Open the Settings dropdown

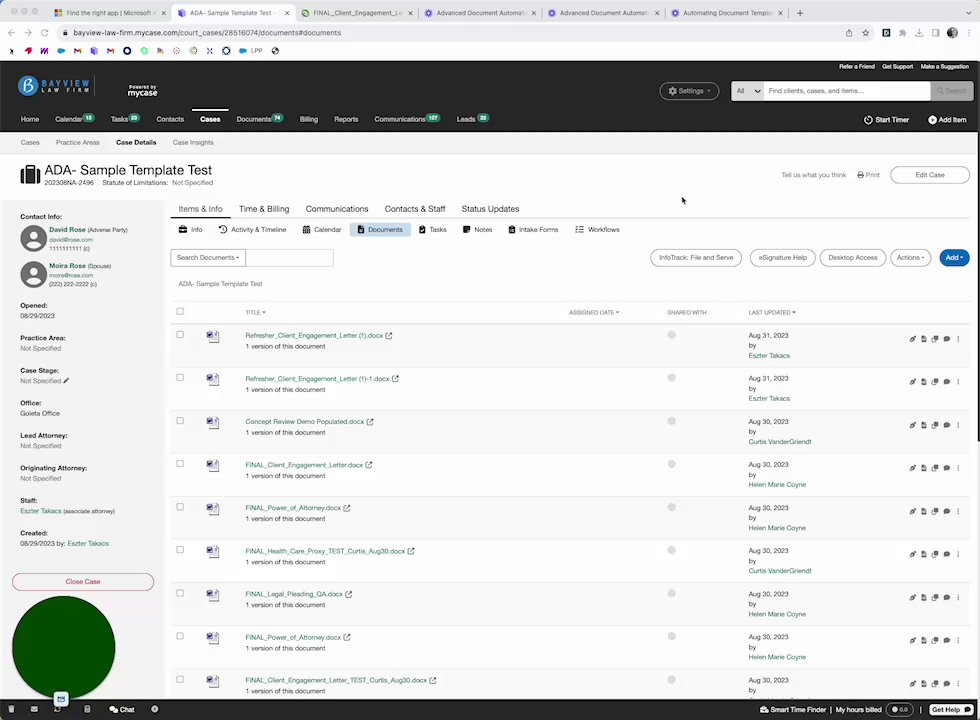pyautogui.click(x=689, y=91)
